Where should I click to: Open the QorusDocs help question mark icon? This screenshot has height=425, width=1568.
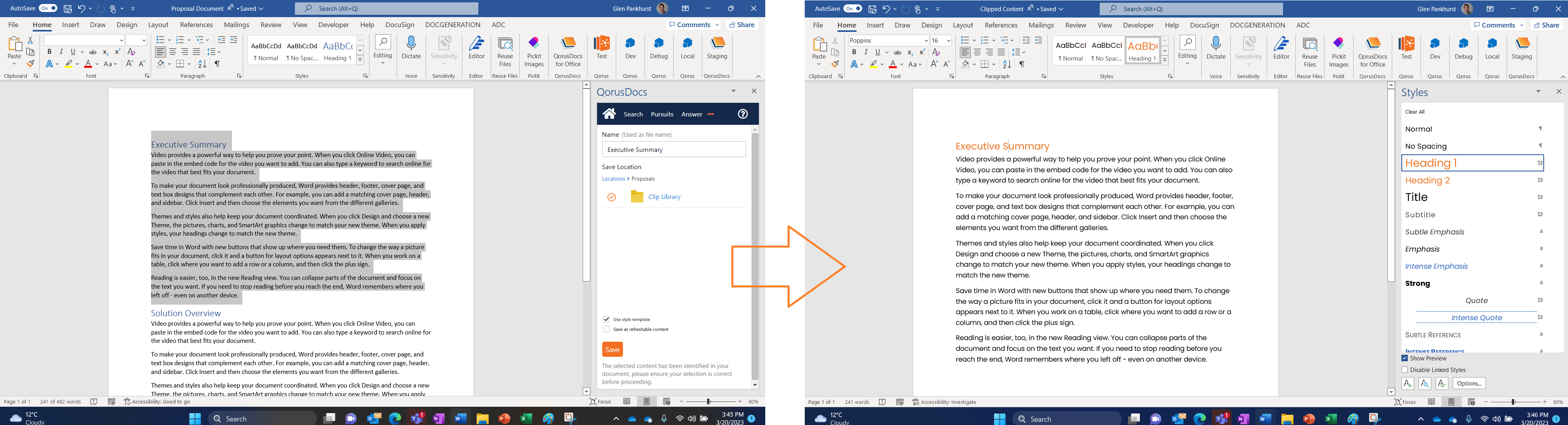[x=743, y=114]
